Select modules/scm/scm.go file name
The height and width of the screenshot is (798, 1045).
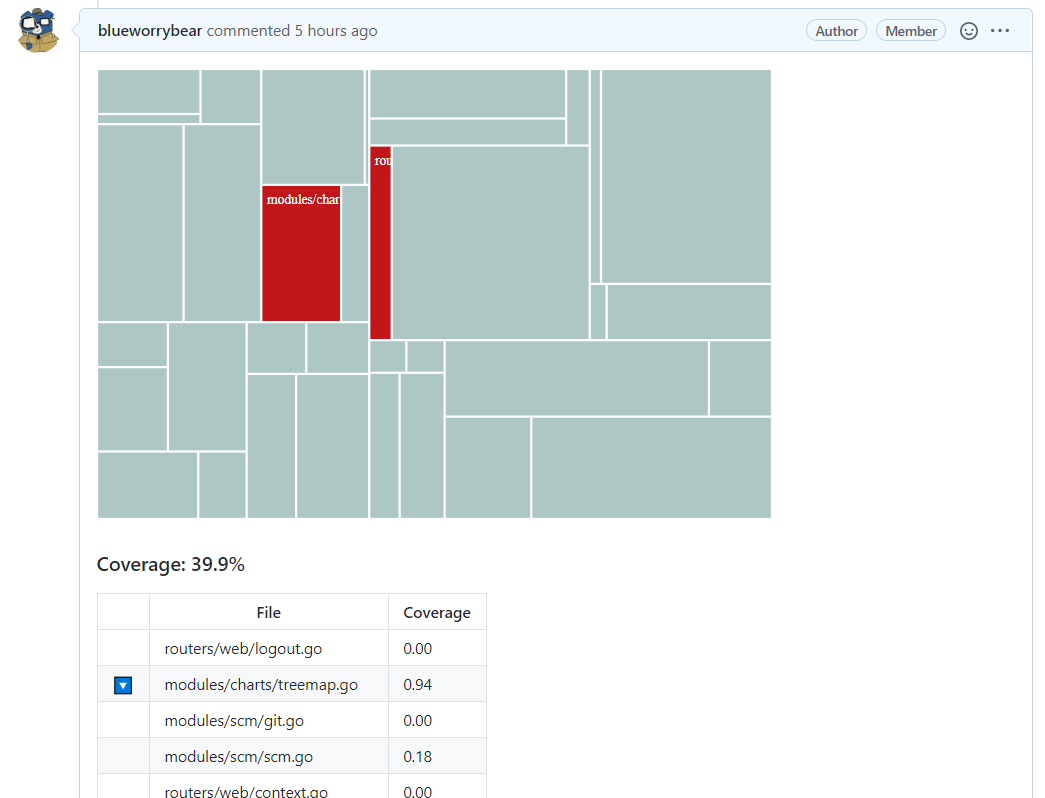coord(239,757)
